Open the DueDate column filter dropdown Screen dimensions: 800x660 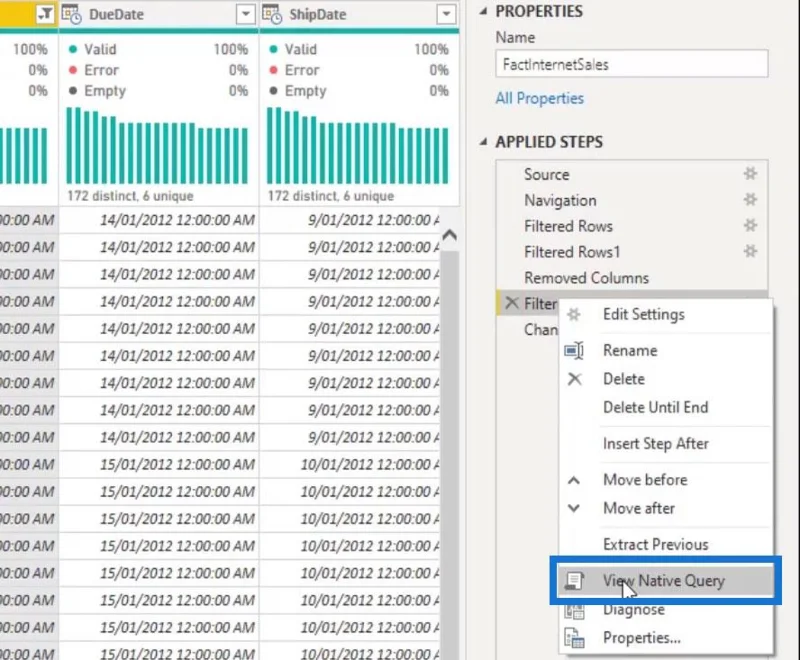click(x=245, y=14)
